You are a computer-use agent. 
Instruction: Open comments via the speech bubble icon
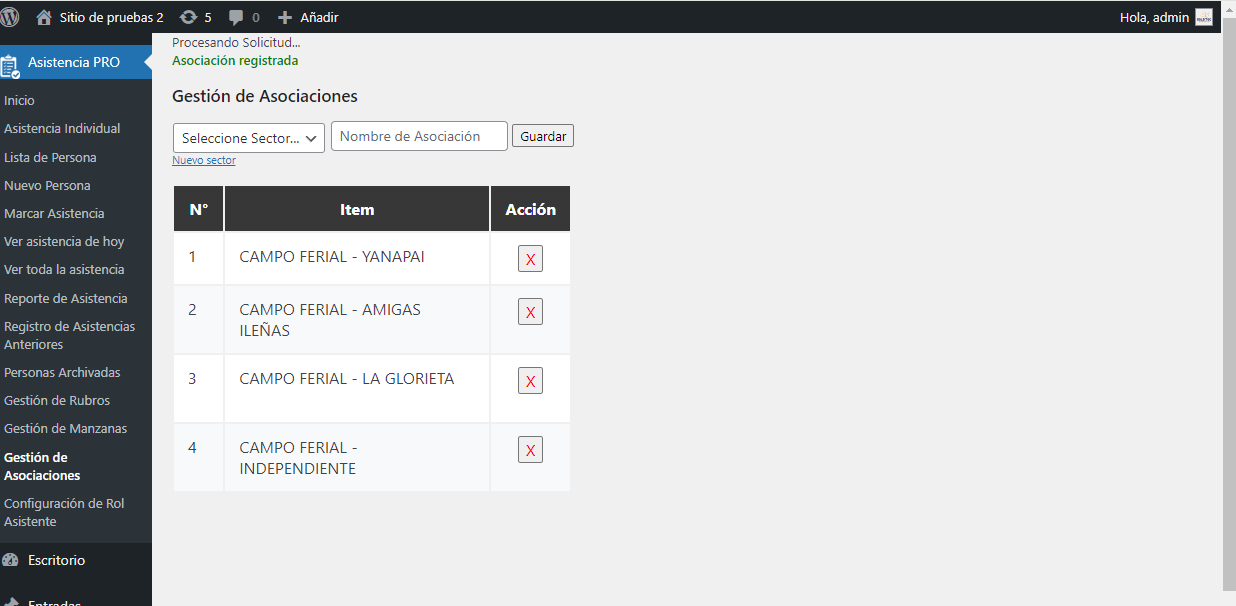coord(235,16)
